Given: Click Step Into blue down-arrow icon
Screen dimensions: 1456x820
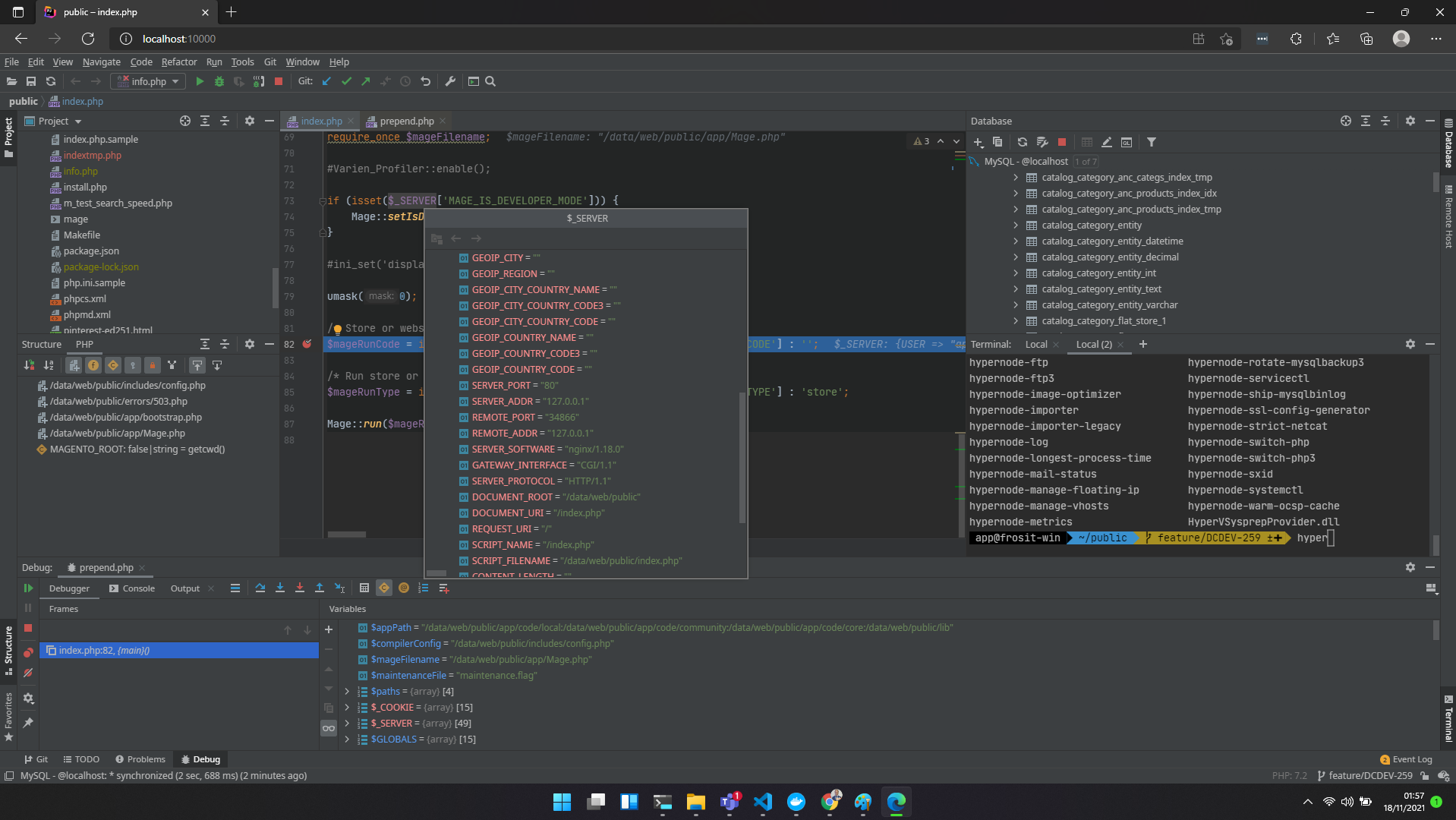Looking at the screenshot, I should pos(280,588).
